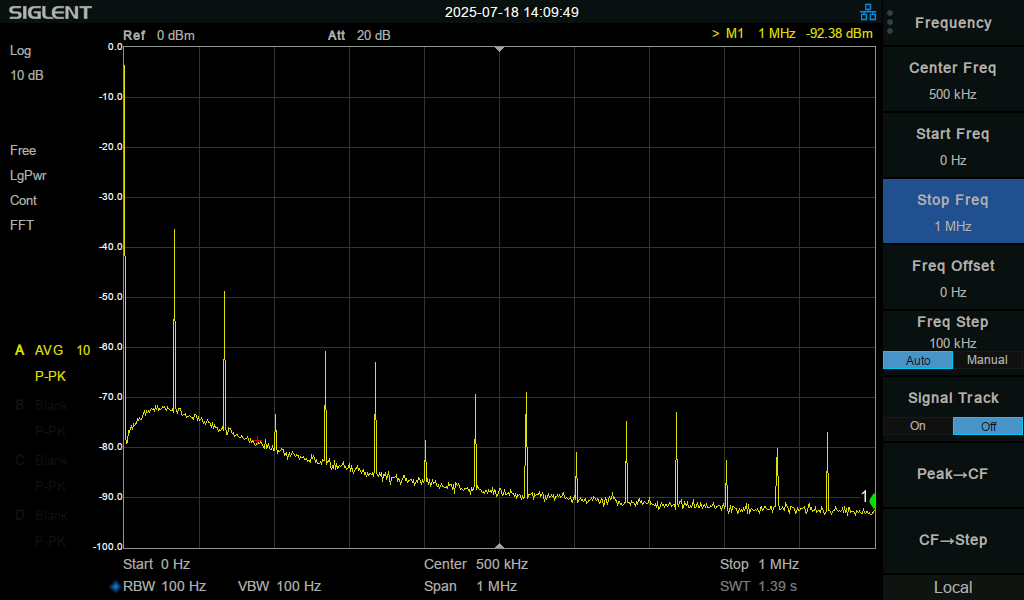This screenshot has width=1024, height=600.
Task: Select the Stop Freq 1 MHz button
Action: [x=953, y=212]
